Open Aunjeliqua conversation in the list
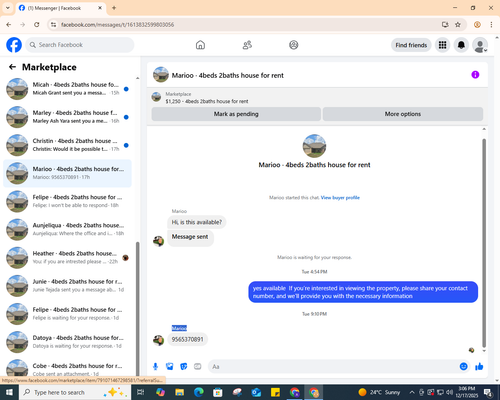Image resolution: width=500 pixels, height=400 pixels. tap(67, 230)
